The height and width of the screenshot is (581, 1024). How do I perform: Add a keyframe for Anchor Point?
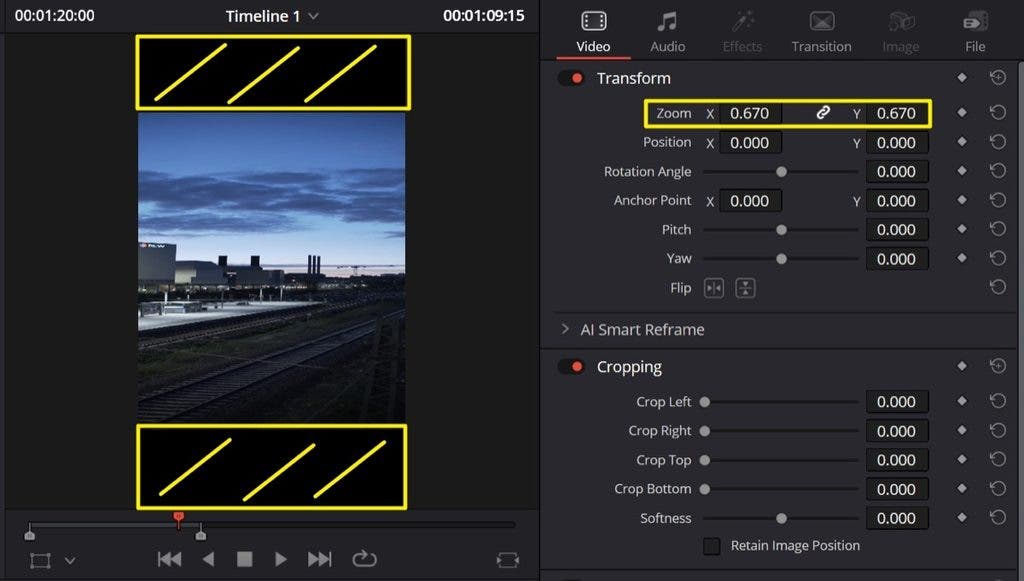(x=962, y=200)
